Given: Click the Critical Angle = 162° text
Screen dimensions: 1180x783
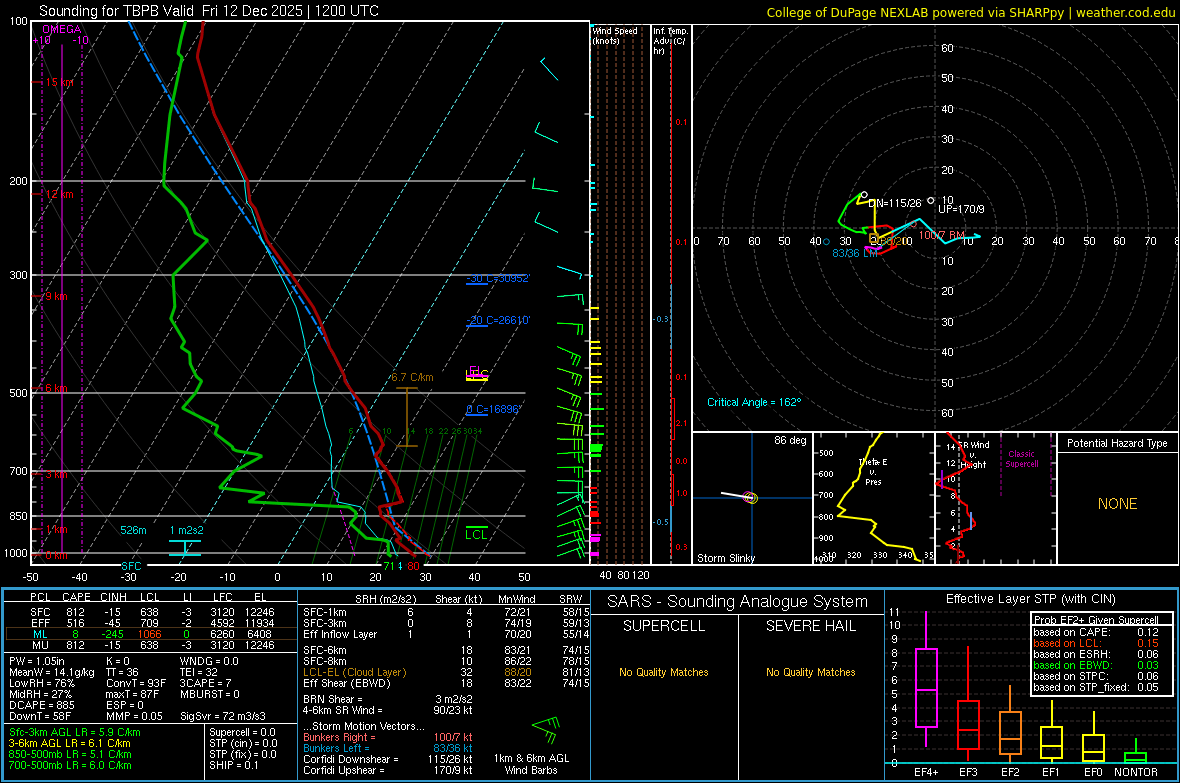Looking at the screenshot, I should tap(754, 402).
